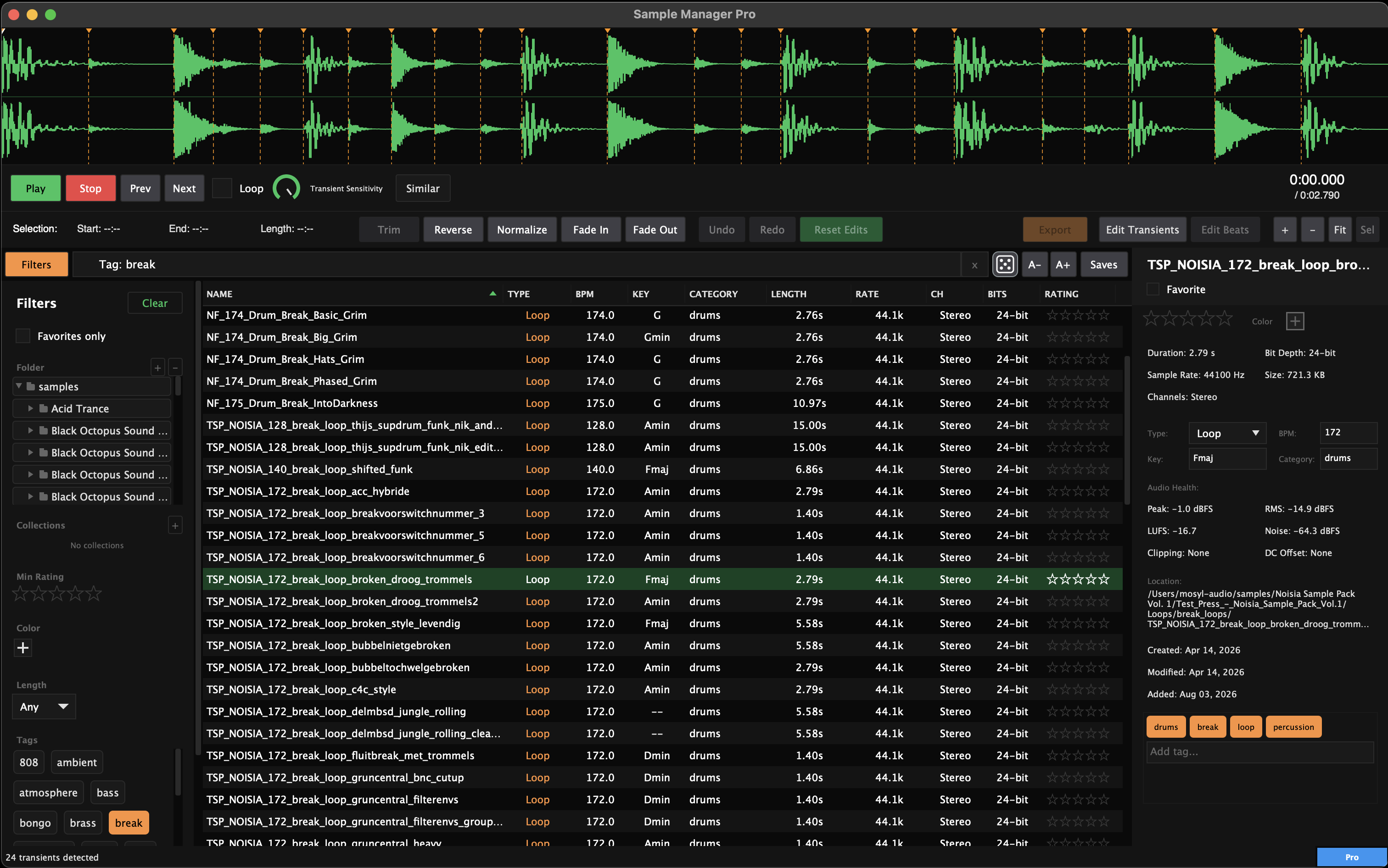Click the orange percussion tag chip
The height and width of the screenshot is (868, 1388).
coord(1293,727)
